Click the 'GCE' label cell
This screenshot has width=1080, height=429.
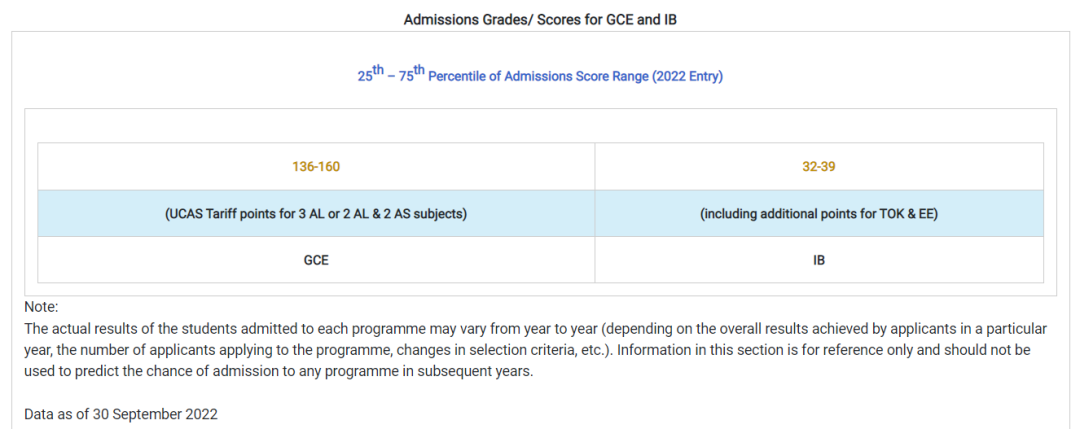pos(316,260)
